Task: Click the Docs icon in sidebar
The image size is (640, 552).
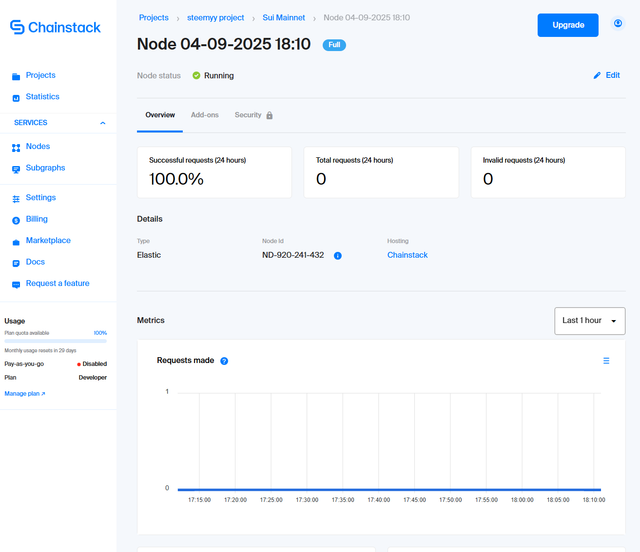Action: tap(16, 263)
